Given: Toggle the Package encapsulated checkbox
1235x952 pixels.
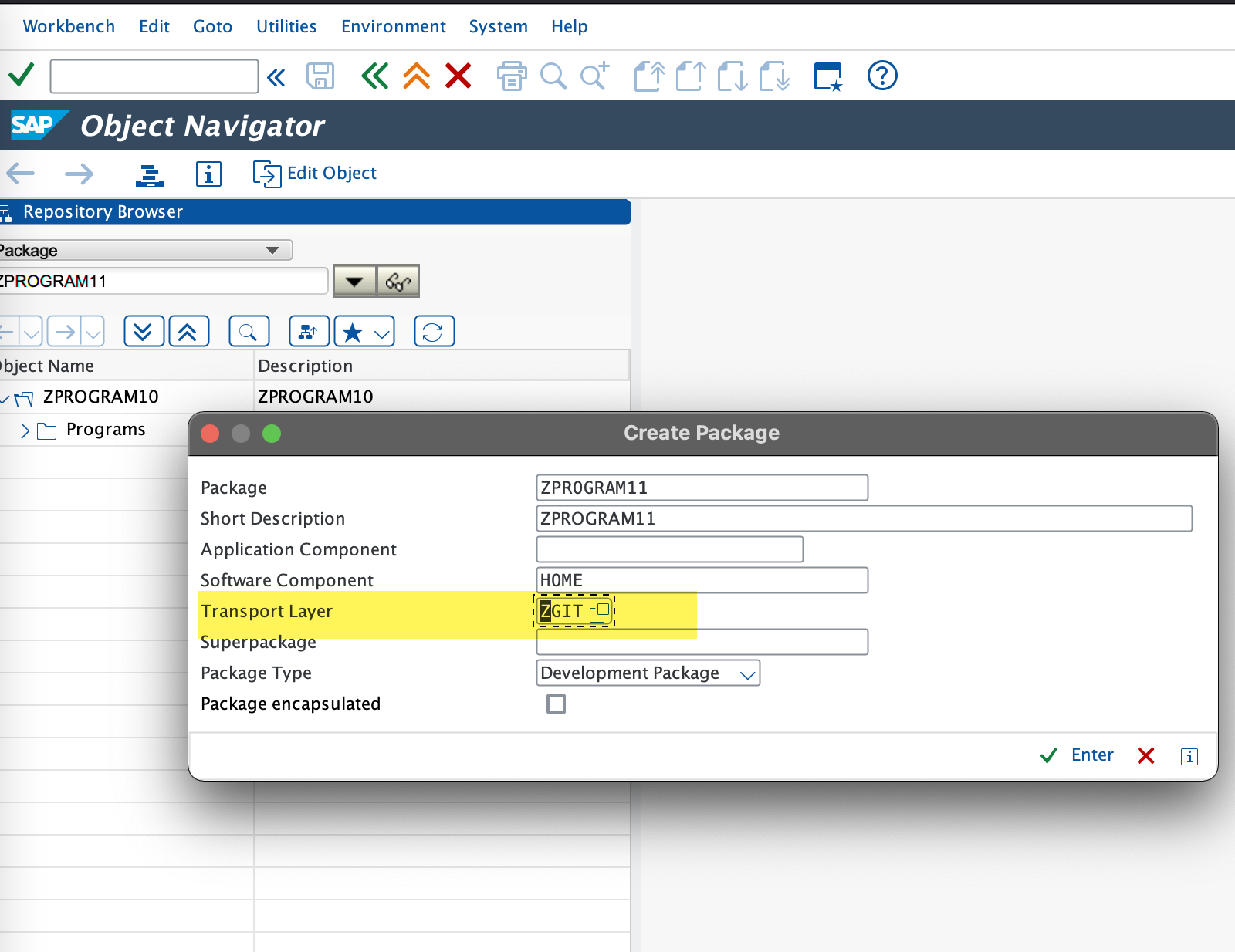Looking at the screenshot, I should coord(556,704).
